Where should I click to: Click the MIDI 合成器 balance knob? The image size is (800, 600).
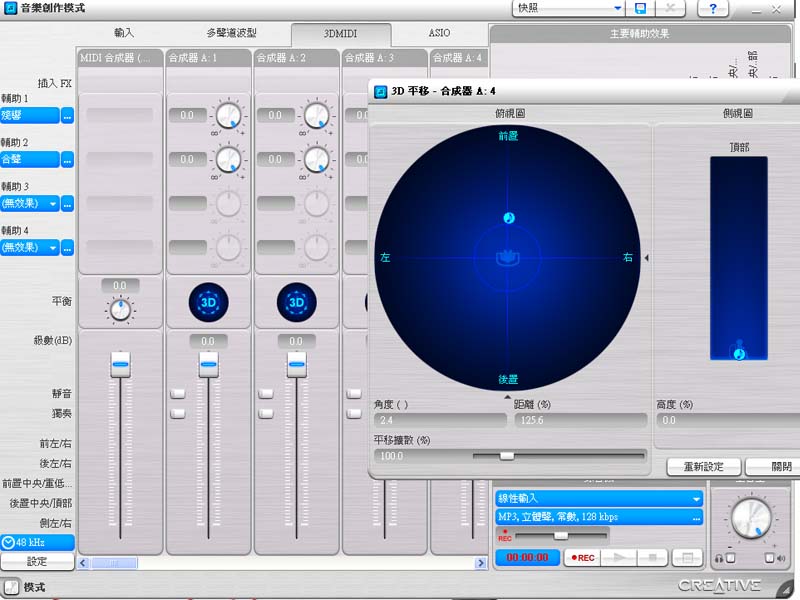point(120,310)
